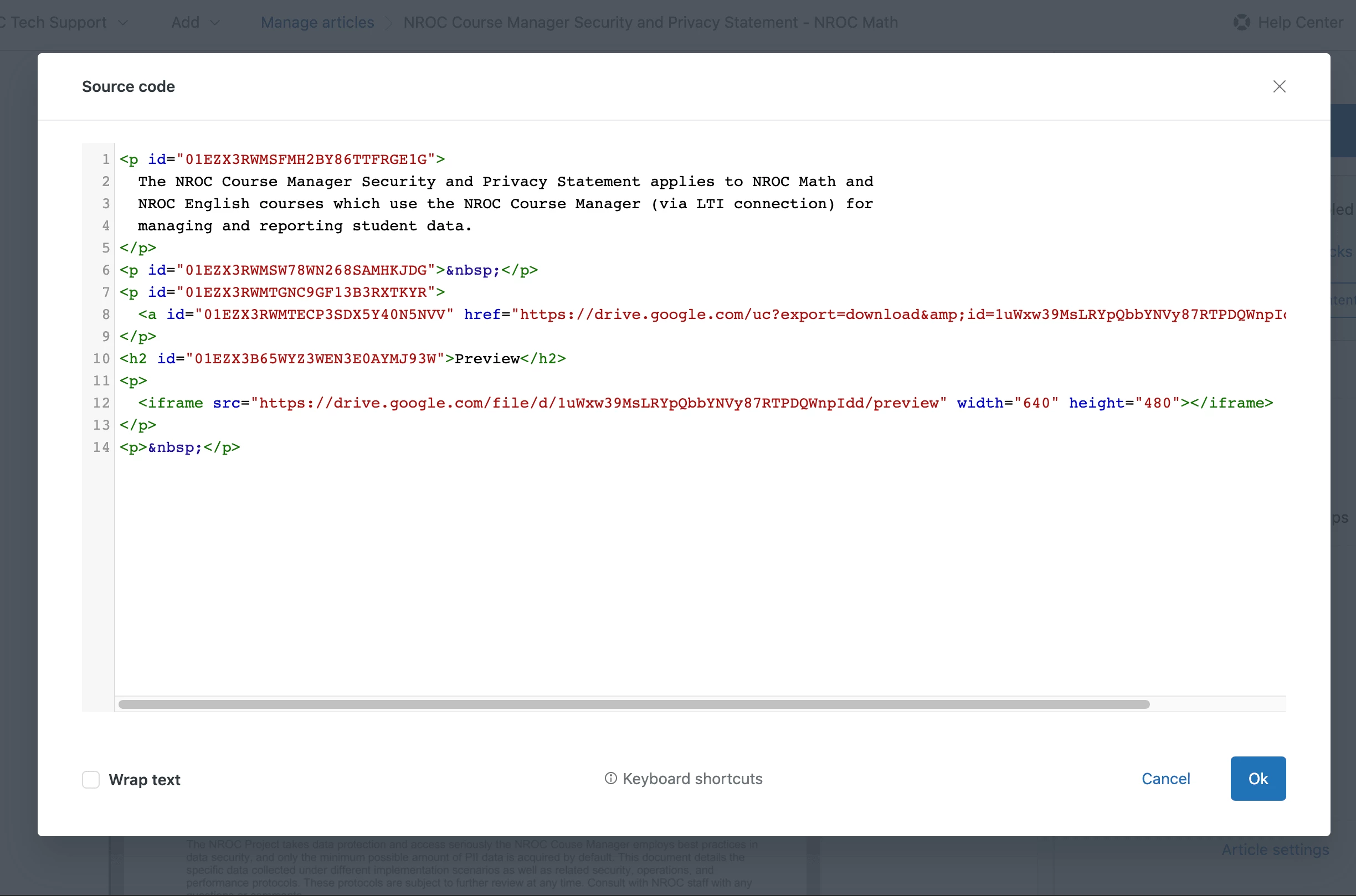
Task: Open Keyboard shortcuts help
Action: [692, 779]
